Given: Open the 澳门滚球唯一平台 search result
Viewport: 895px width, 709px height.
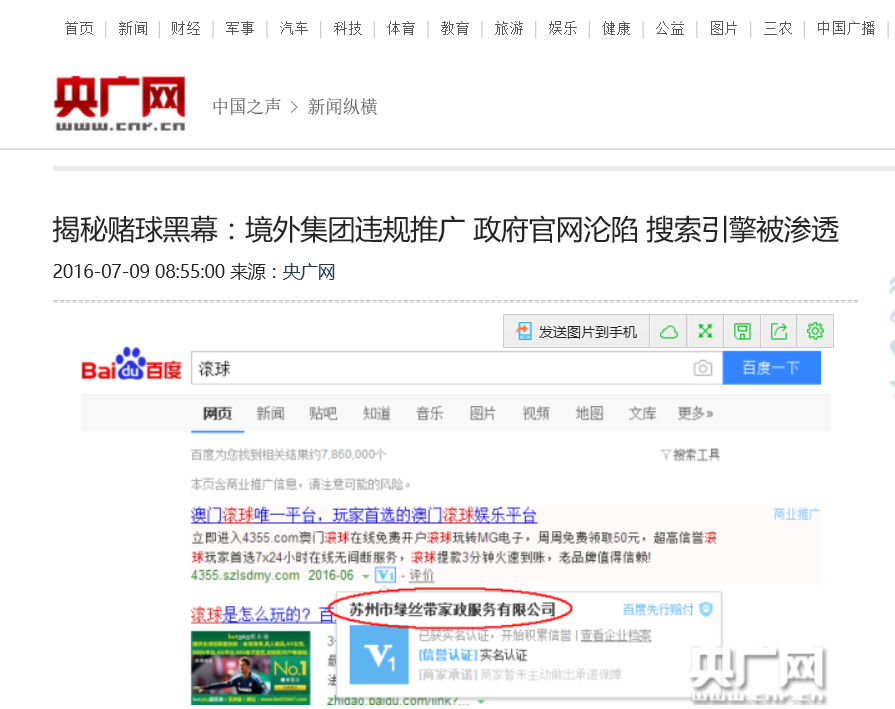Looking at the screenshot, I should point(364,515).
